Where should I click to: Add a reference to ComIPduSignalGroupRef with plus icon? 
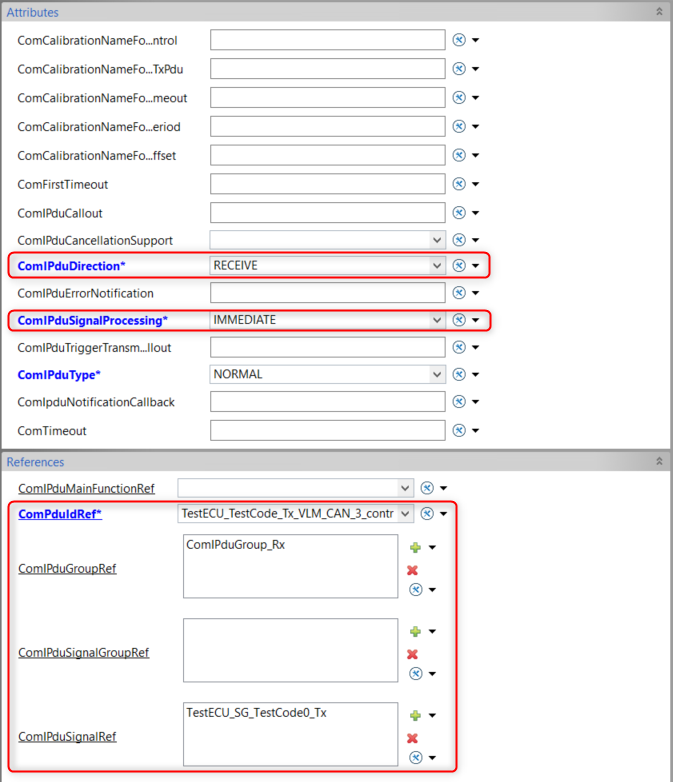[x=415, y=631]
